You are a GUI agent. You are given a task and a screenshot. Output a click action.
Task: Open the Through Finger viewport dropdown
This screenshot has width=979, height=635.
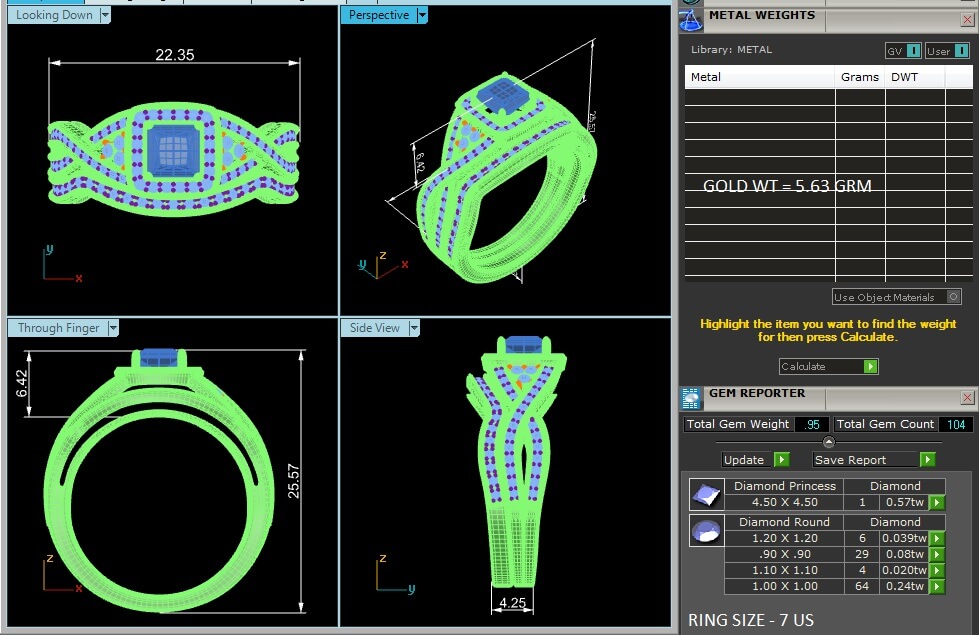coord(113,328)
